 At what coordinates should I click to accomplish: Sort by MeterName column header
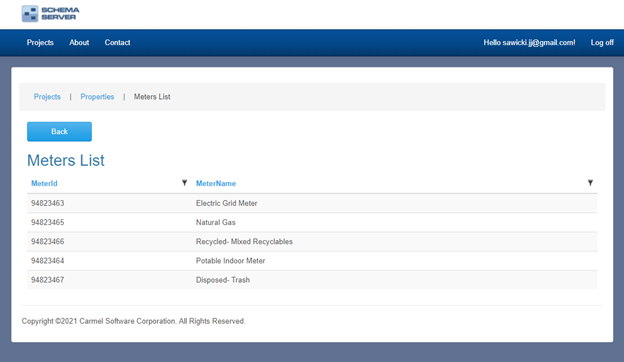tap(216, 183)
